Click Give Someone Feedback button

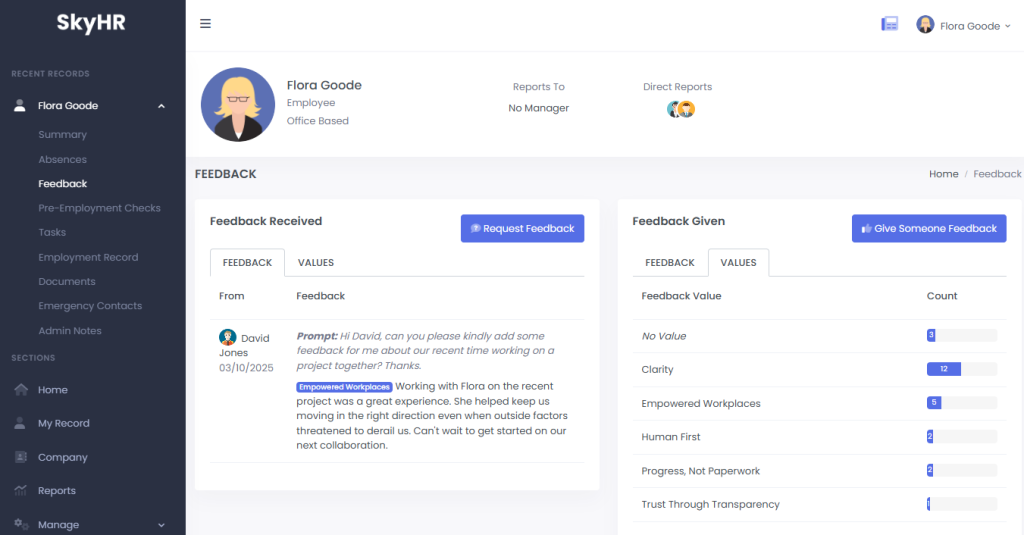coord(929,229)
